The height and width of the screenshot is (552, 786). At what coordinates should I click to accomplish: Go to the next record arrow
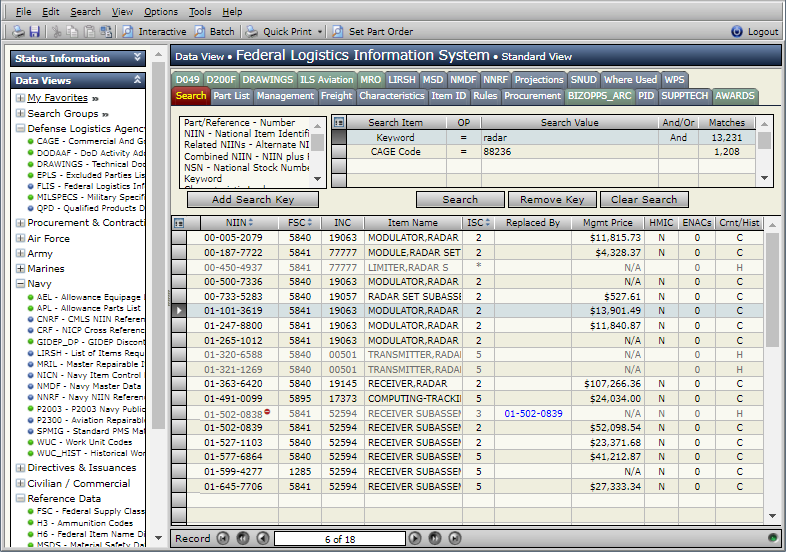point(415,538)
